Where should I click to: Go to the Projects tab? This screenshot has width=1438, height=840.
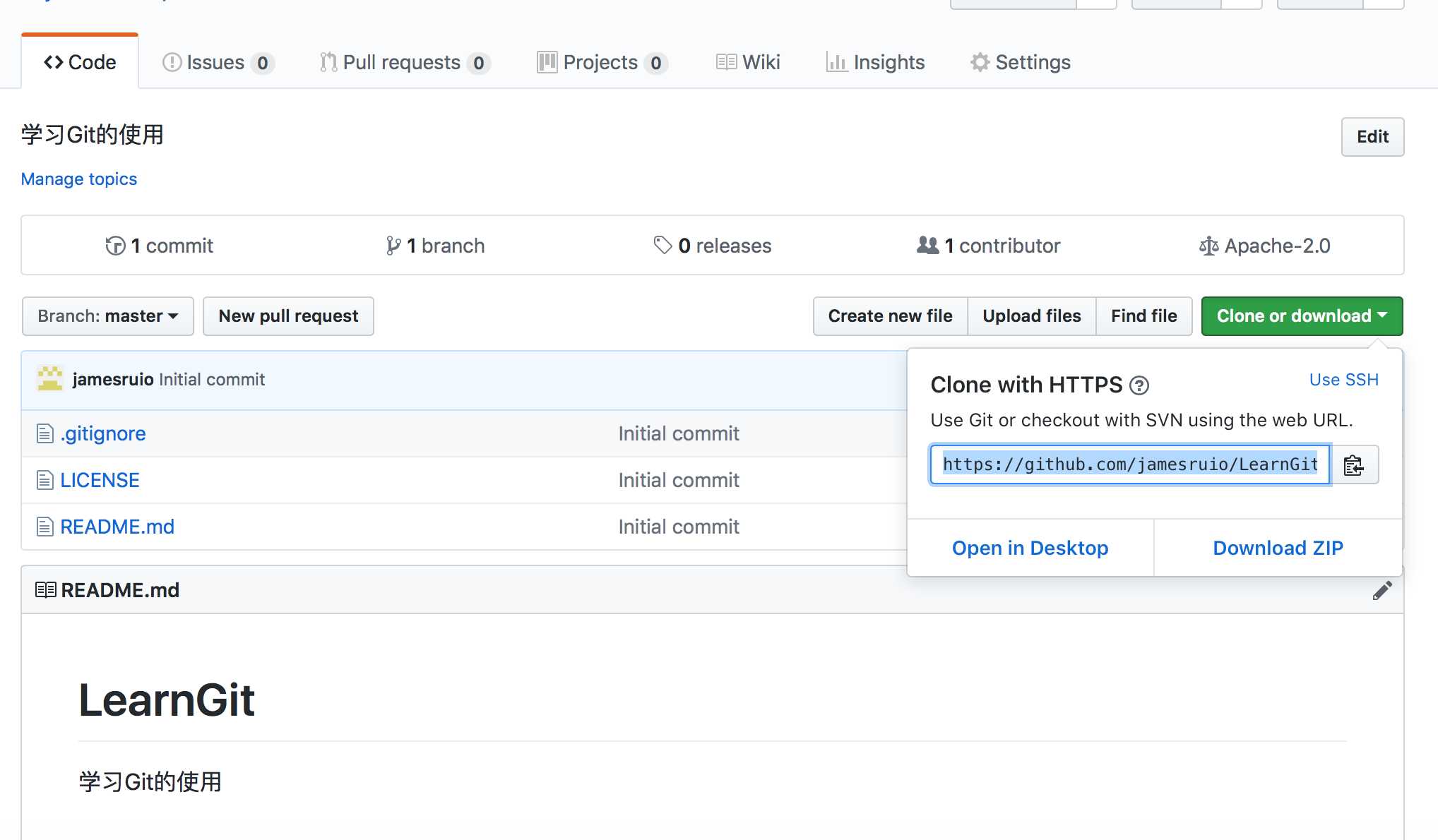pos(602,62)
